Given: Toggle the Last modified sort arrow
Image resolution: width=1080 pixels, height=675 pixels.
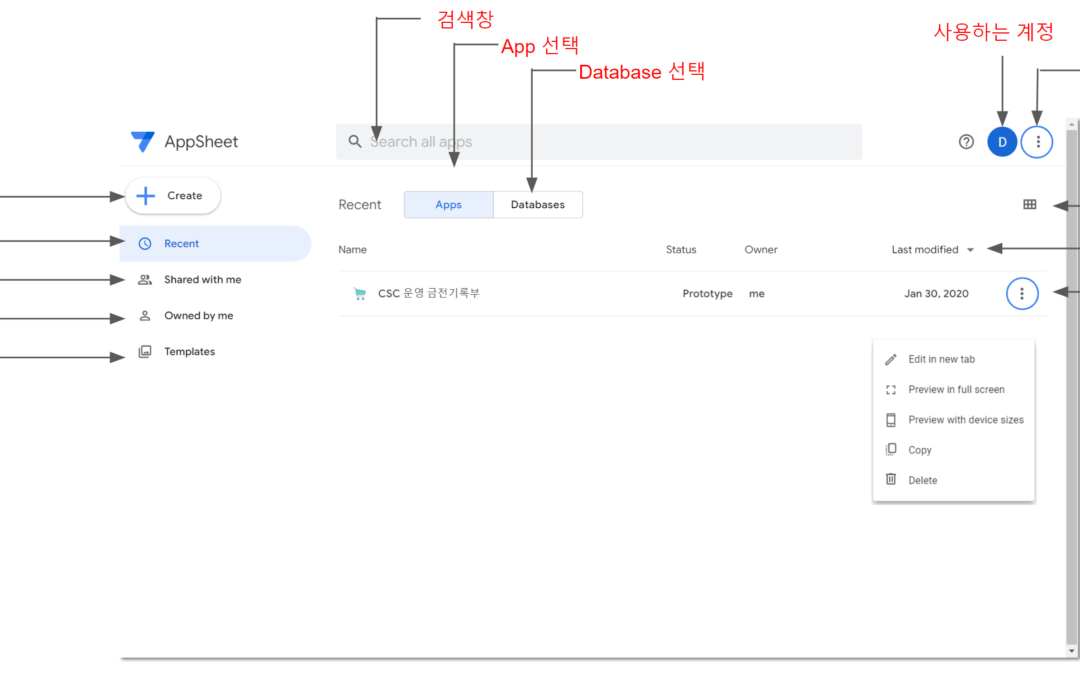Looking at the screenshot, I should tap(970, 250).
